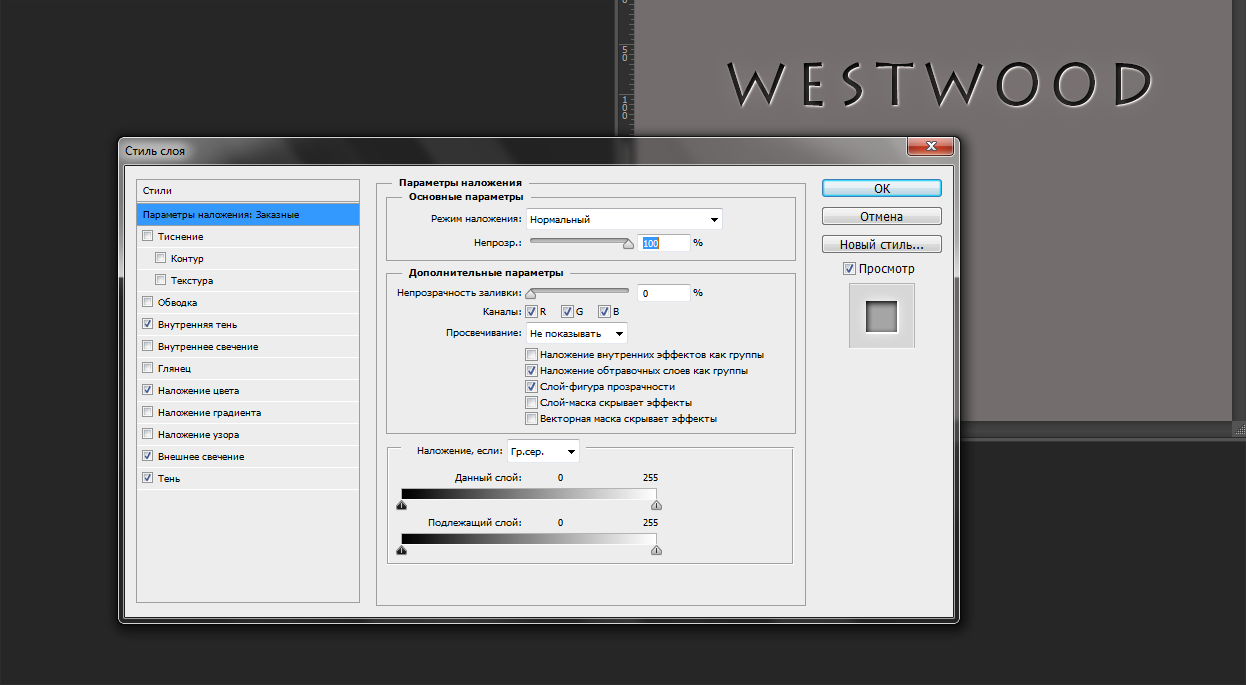Open the Внешнее свечение settings row
The image size is (1246, 685).
click(x=247, y=457)
